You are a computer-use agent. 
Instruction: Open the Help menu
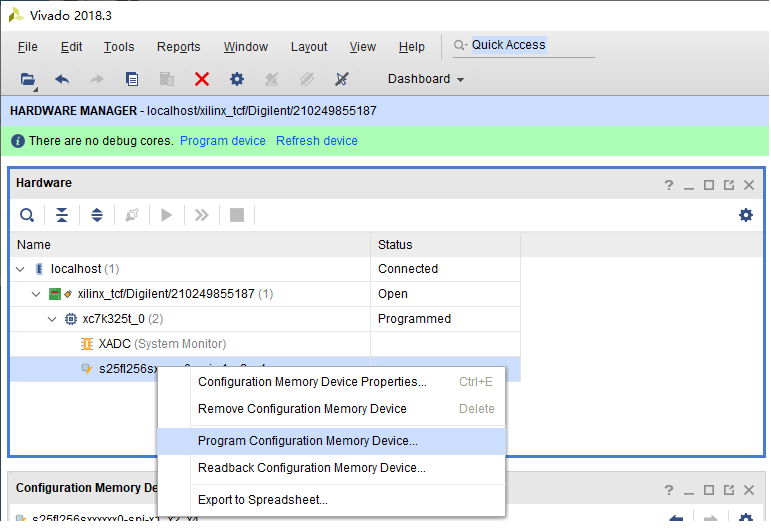pos(412,47)
